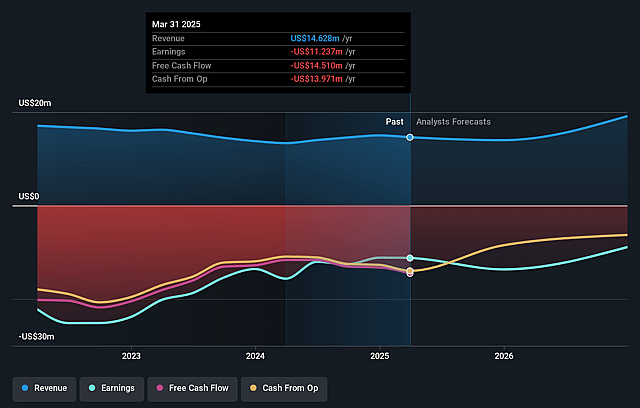Click the Cash From Op label in tooltip
Image resolution: width=640 pixels, height=408 pixels.
[180, 79]
